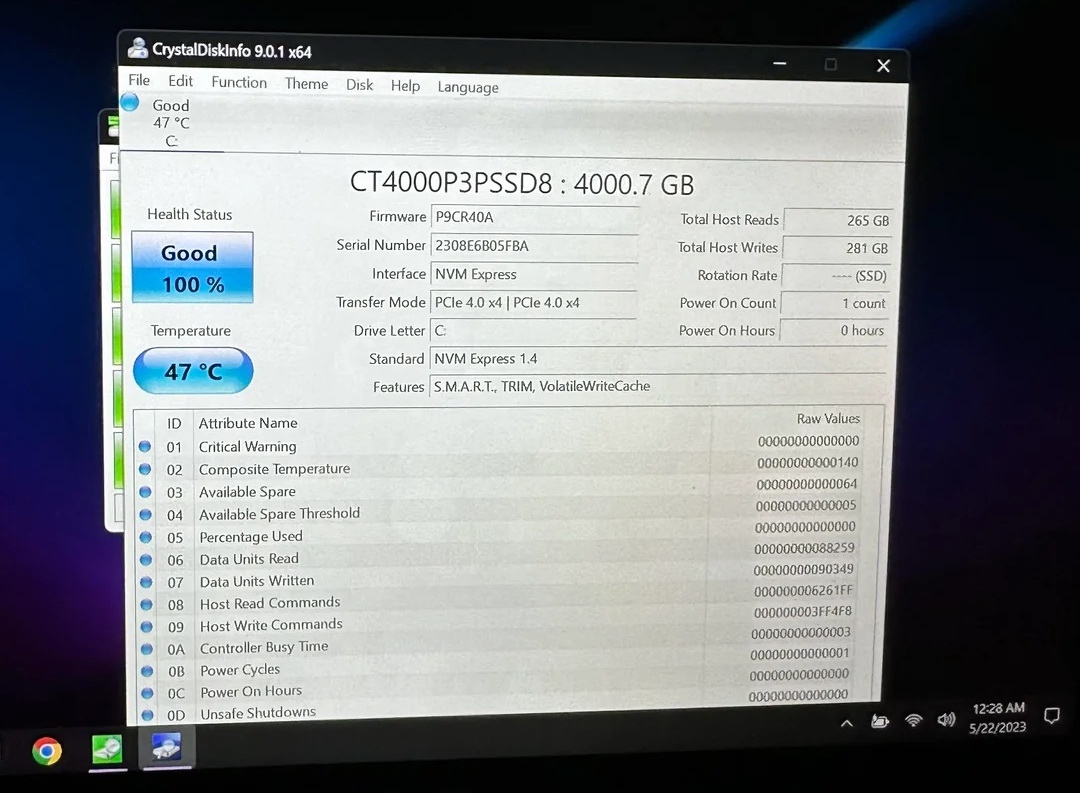1080x793 pixels.
Task: Open the Theme menu
Action: (306, 84)
